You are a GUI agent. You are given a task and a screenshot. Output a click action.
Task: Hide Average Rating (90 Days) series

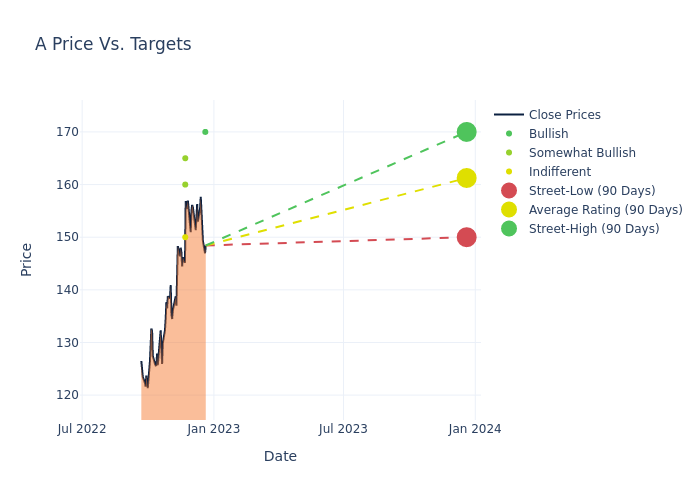click(x=605, y=210)
